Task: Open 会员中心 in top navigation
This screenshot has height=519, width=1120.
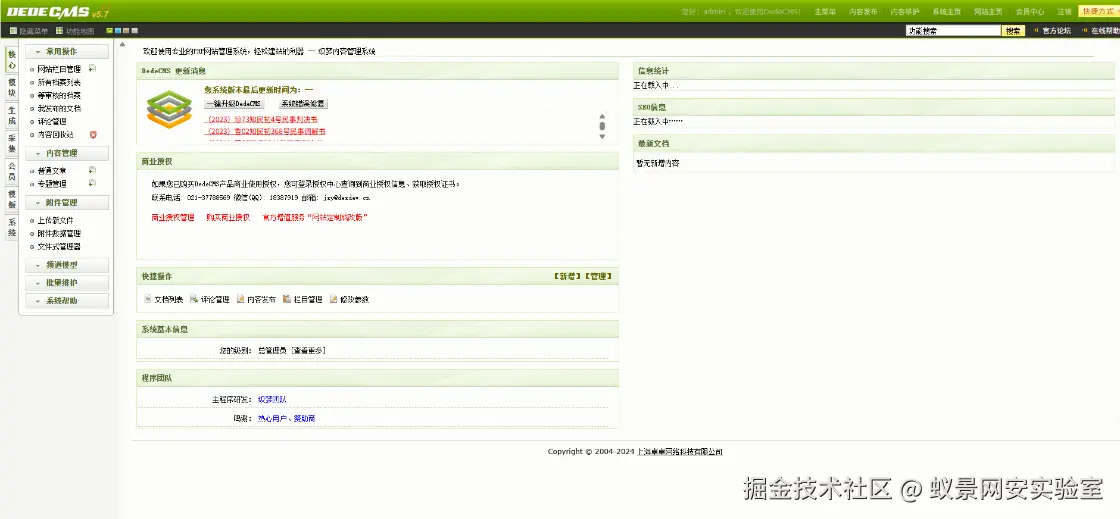Action: click(1030, 11)
